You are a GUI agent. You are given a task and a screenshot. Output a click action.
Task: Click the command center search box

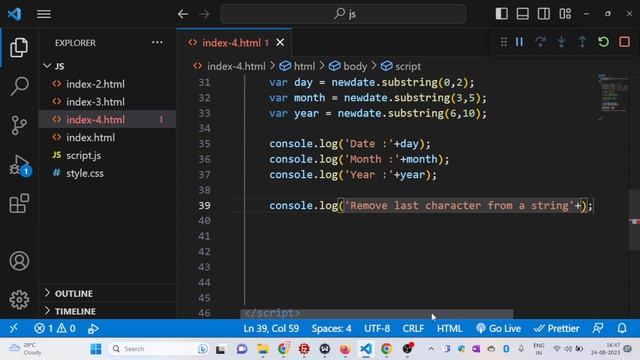343,14
